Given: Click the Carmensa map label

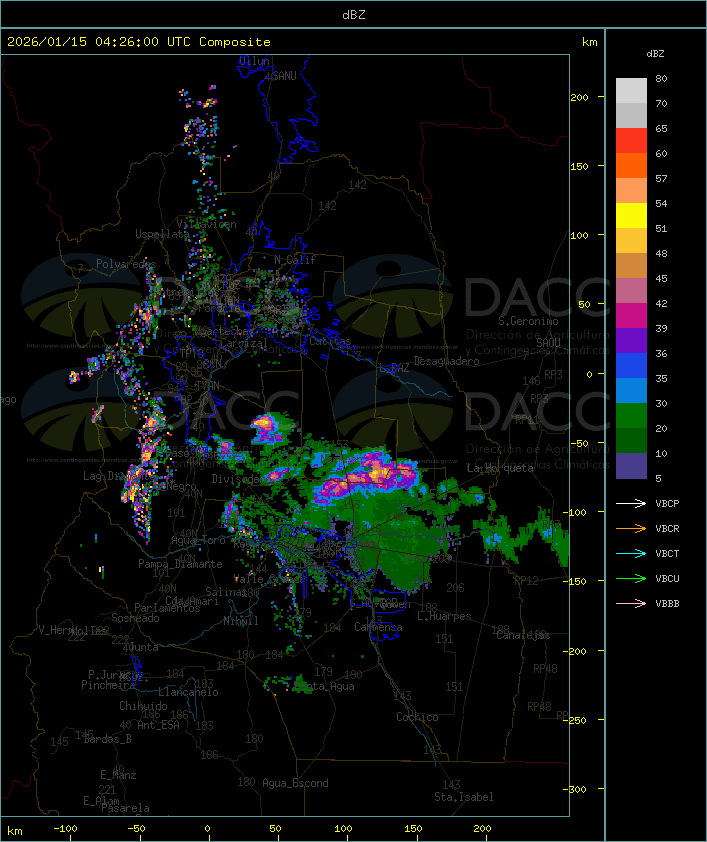Looking at the screenshot, I should pos(378,627).
